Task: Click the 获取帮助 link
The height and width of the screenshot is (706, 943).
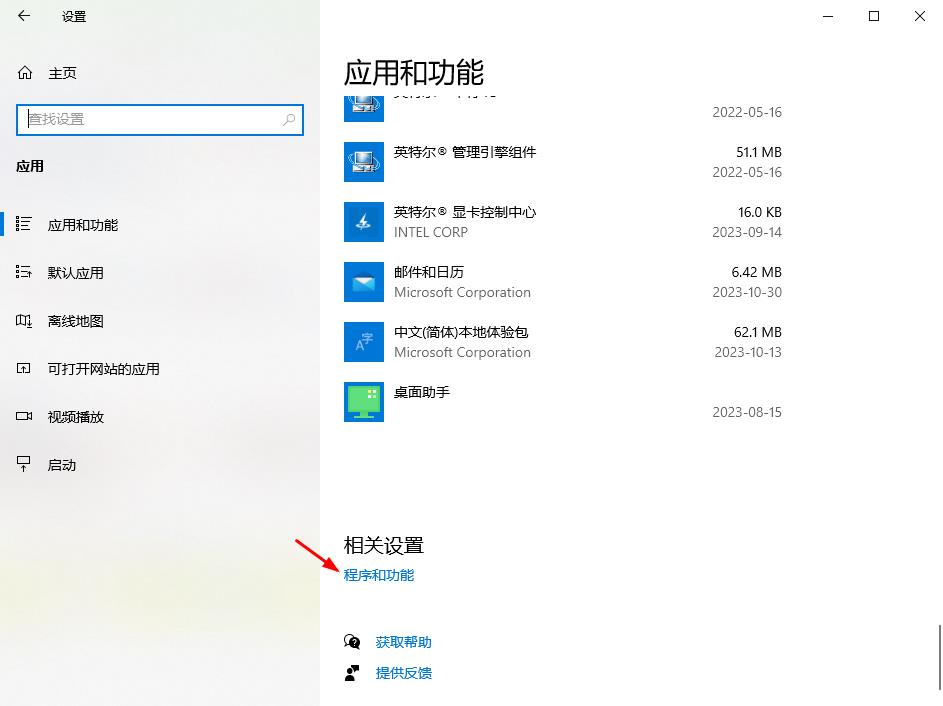Action: [x=403, y=641]
